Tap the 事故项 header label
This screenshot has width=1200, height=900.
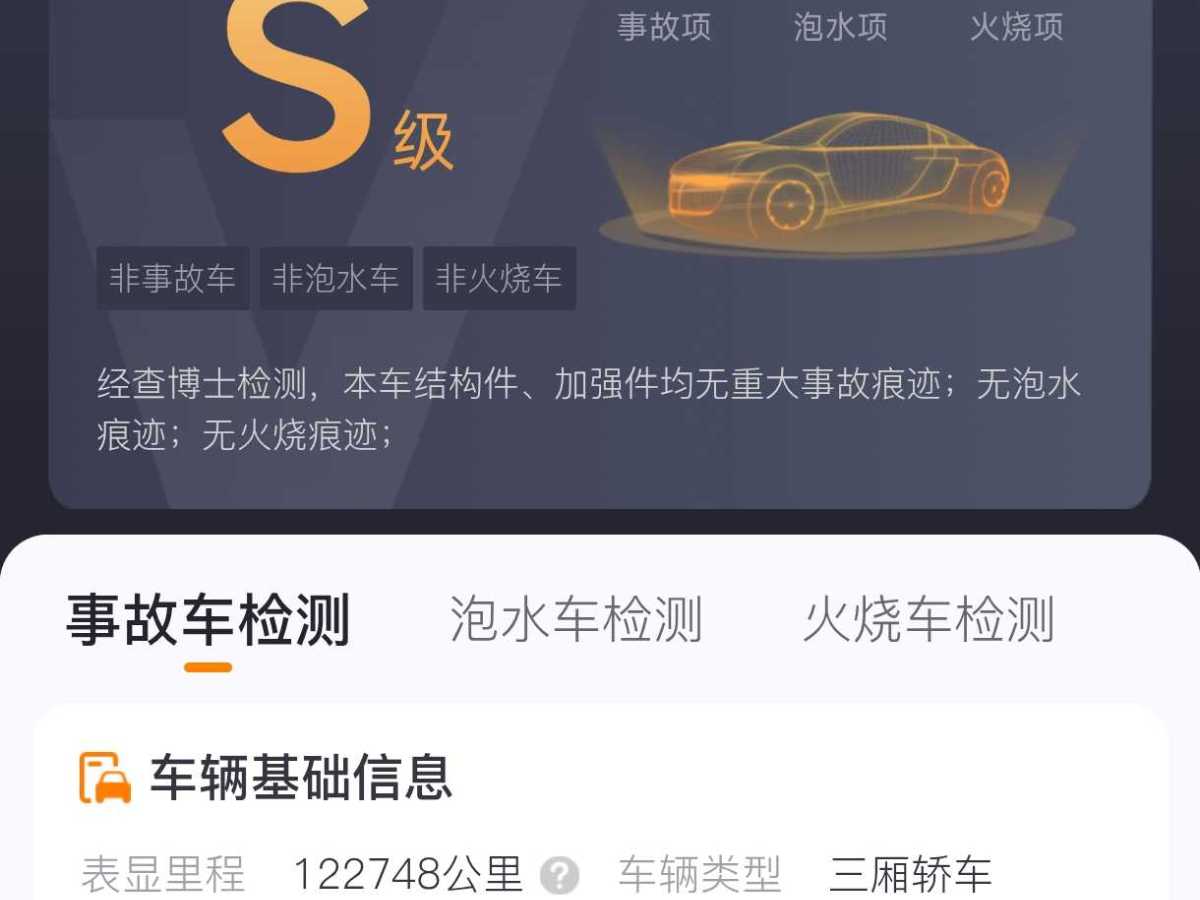[664, 27]
